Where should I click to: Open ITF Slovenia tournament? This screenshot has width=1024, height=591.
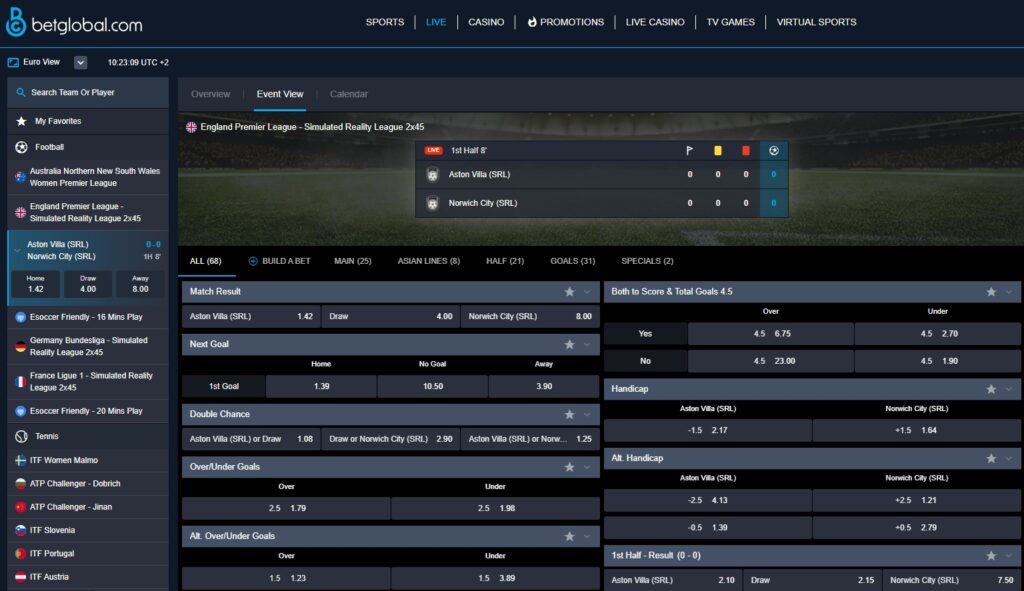[88, 530]
